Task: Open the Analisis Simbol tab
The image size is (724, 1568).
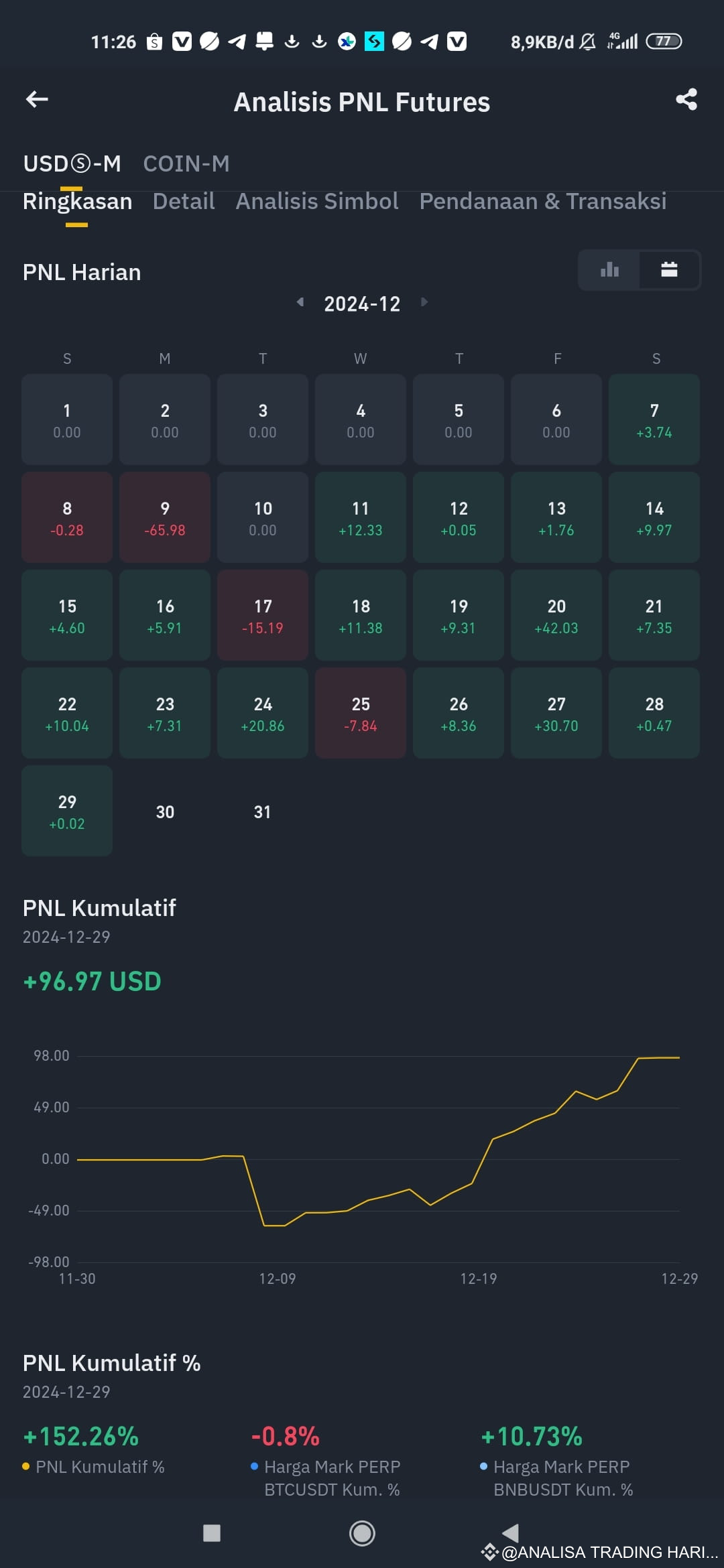Action: click(x=317, y=201)
